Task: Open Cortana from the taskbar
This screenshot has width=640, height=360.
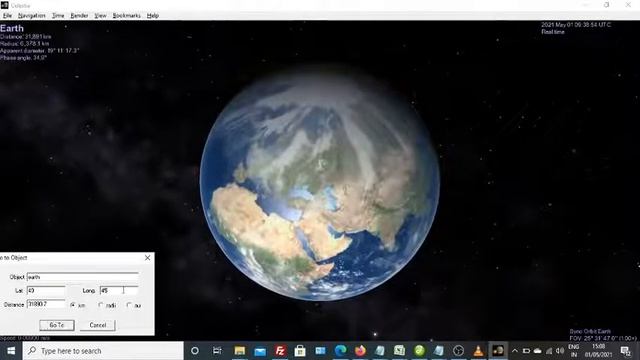Action: (195, 351)
